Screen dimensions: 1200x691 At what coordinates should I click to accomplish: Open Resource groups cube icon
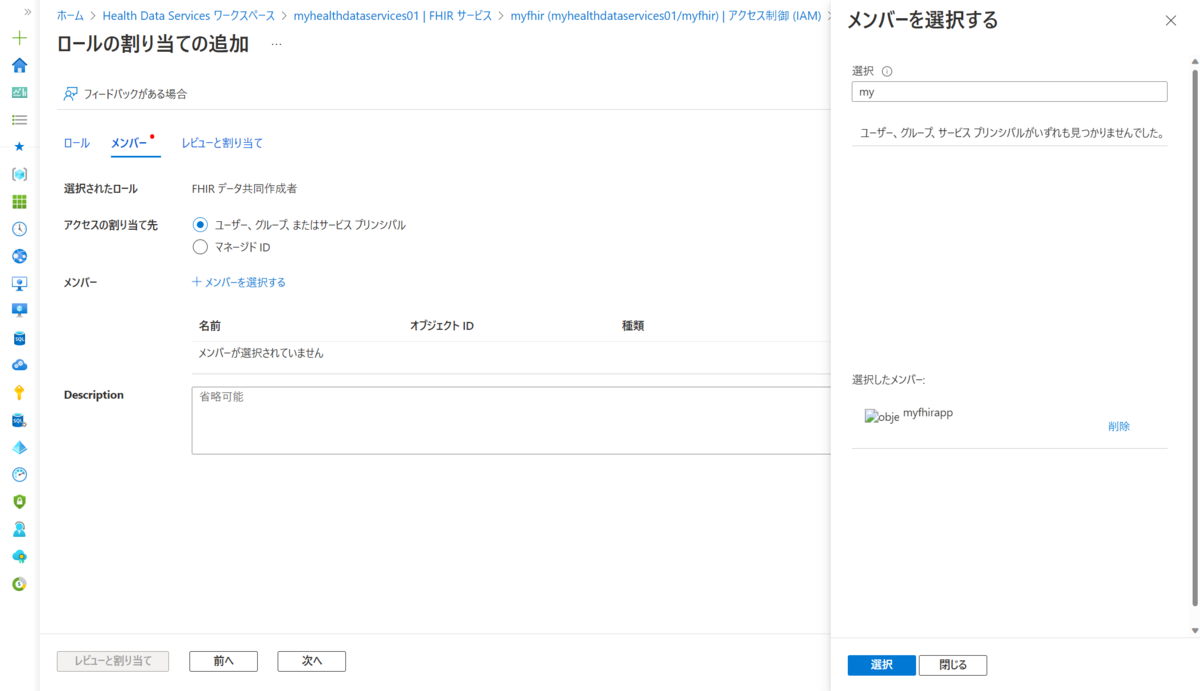point(19,174)
